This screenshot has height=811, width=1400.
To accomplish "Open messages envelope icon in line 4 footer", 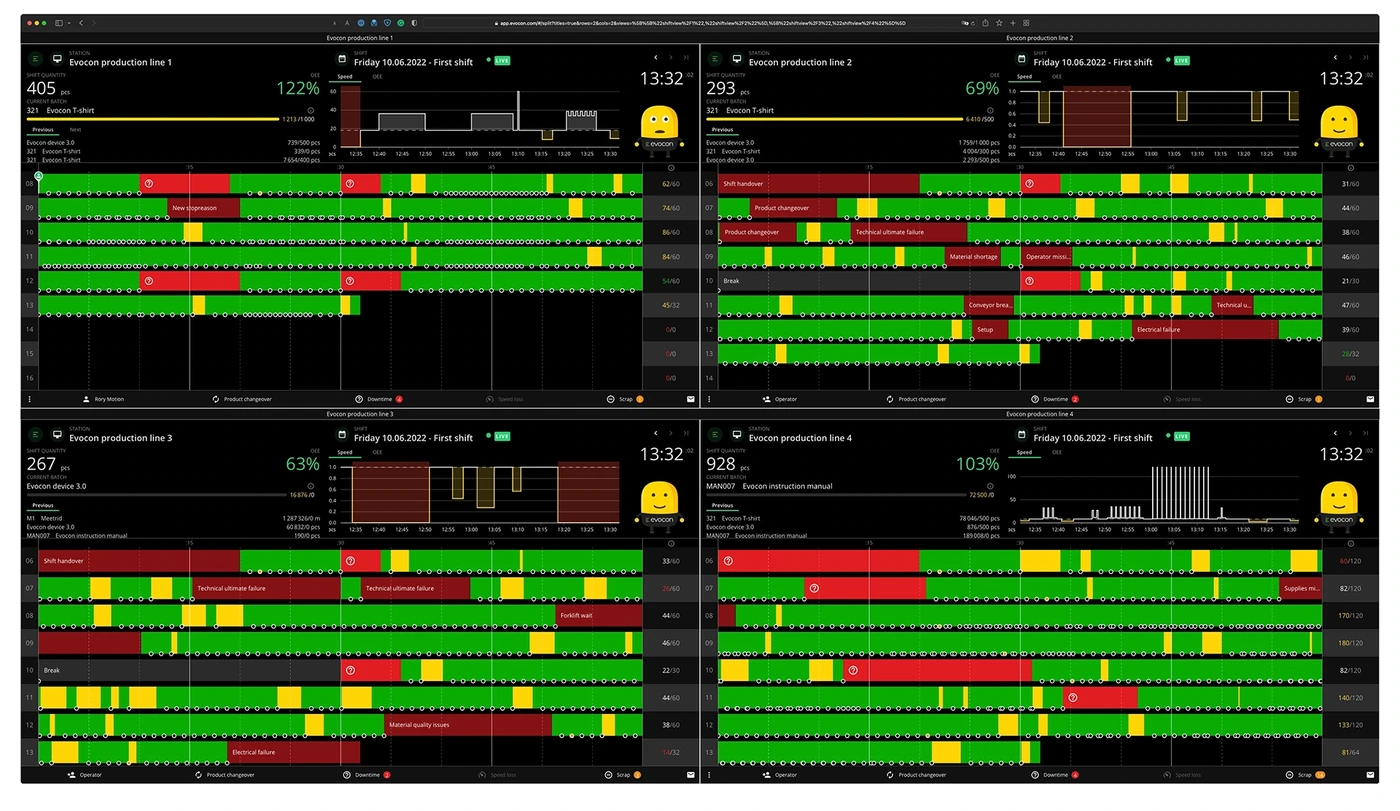I will click(1370, 775).
